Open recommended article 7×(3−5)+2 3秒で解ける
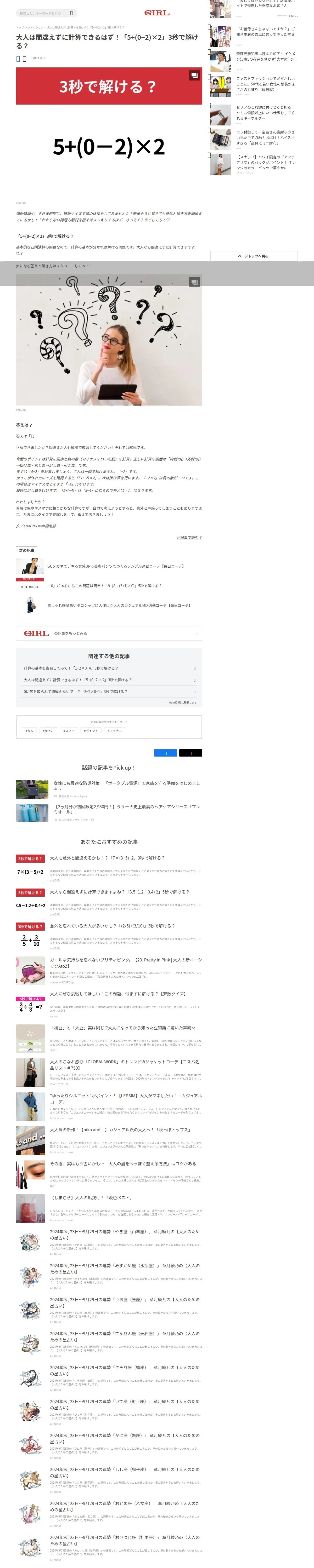Image resolution: width=314 pixels, height=1568 pixels. 107,858
